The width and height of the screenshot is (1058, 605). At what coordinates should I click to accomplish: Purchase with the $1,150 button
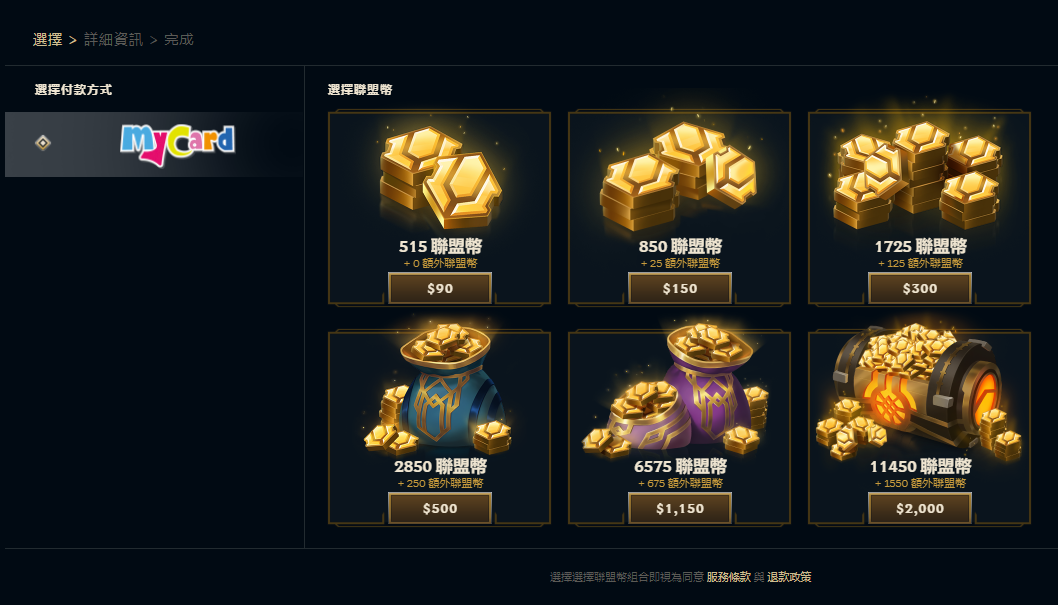point(679,509)
